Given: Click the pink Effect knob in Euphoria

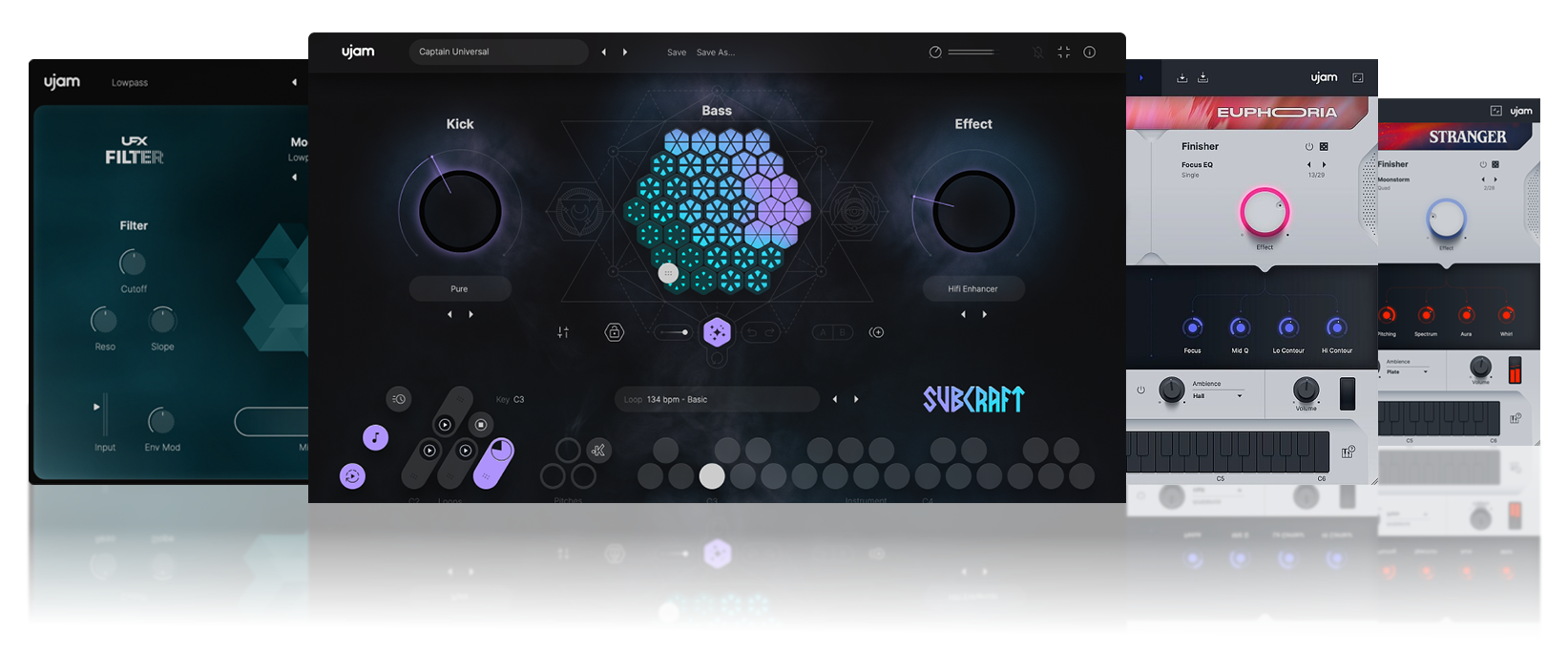Looking at the screenshot, I should (1265, 212).
